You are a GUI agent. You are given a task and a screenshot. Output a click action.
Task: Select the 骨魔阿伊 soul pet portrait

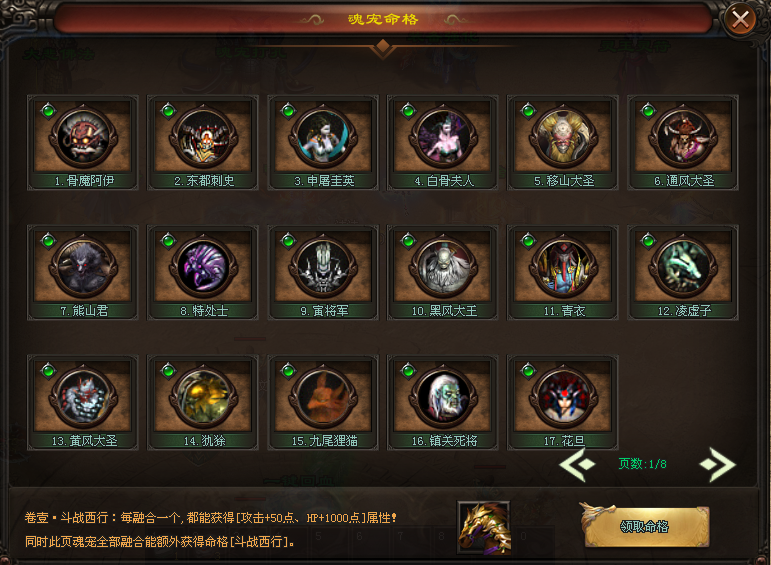(83, 138)
